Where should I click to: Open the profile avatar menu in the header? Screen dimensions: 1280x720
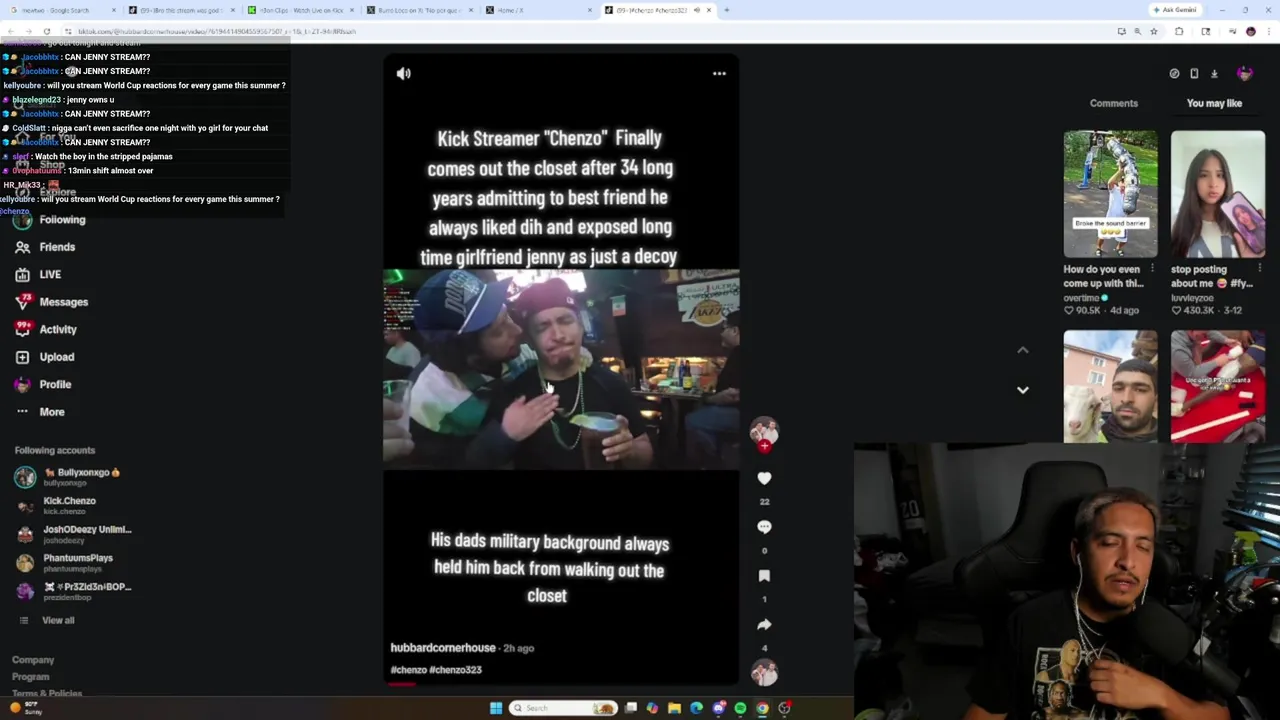(1244, 73)
